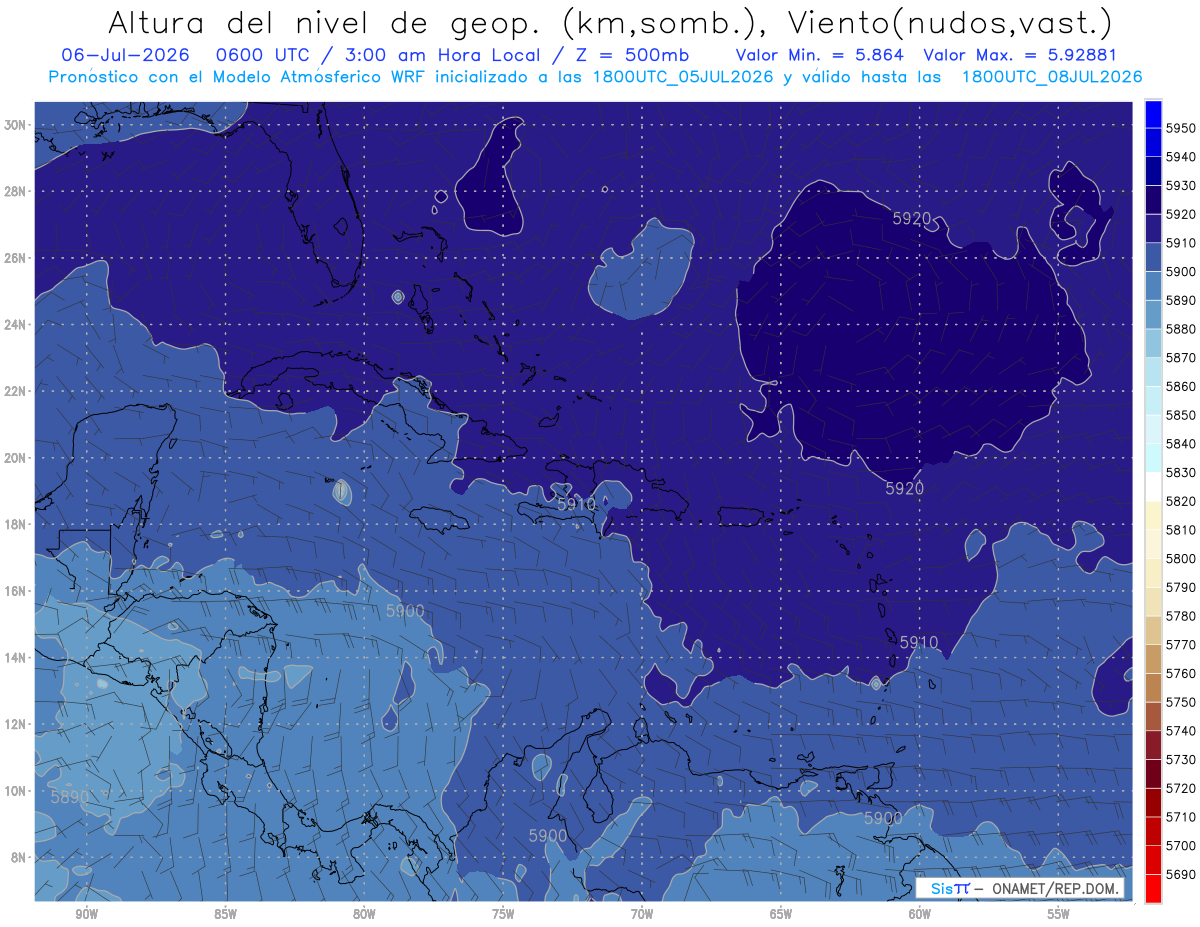Click the brown swatch between 5760 and 5750

click(x=1153, y=688)
